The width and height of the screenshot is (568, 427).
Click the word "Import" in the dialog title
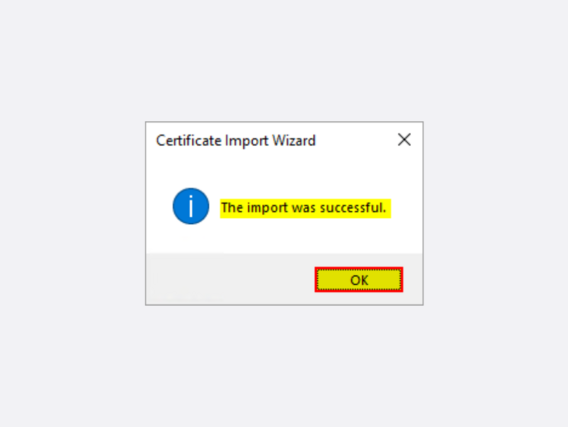click(247, 141)
